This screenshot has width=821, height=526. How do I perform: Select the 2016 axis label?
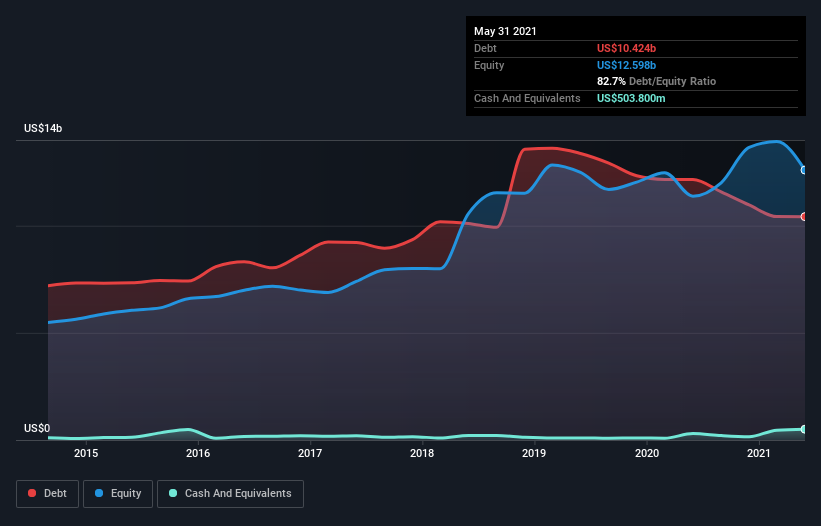point(198,453)
